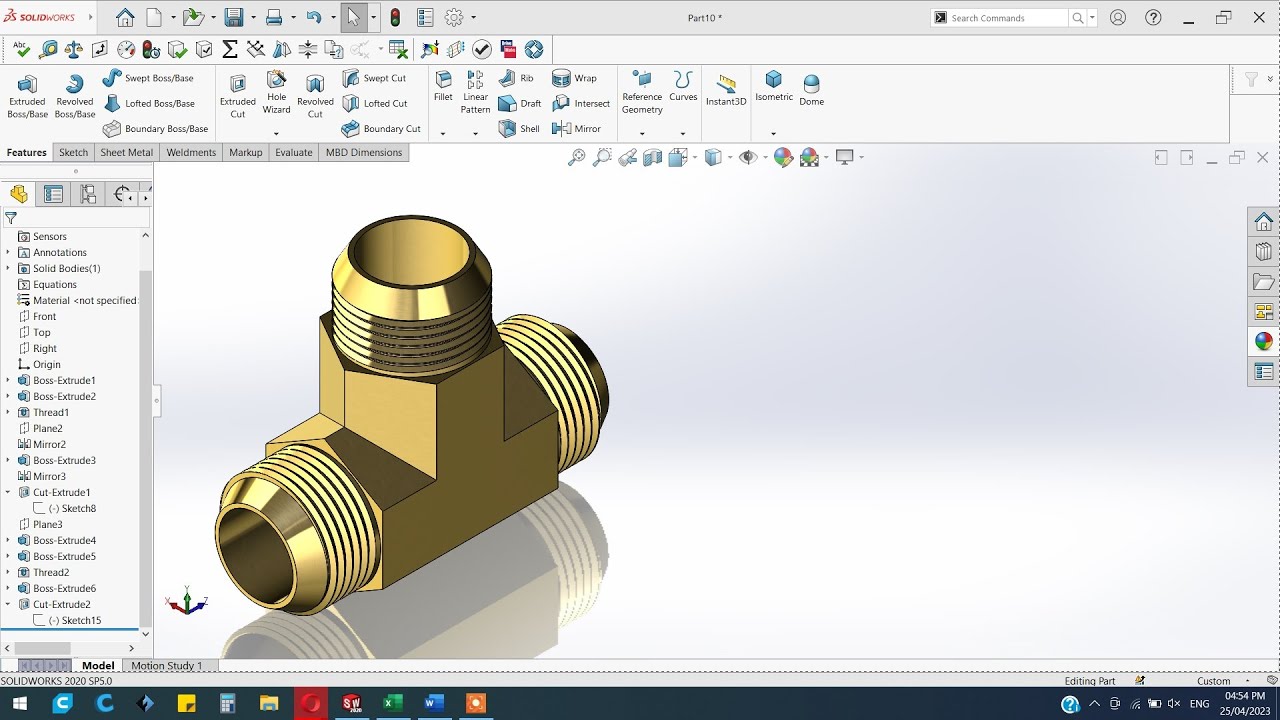Screen dimensions: 1280x720
Task: Select the Shell feature
Action: pos(519,129)
